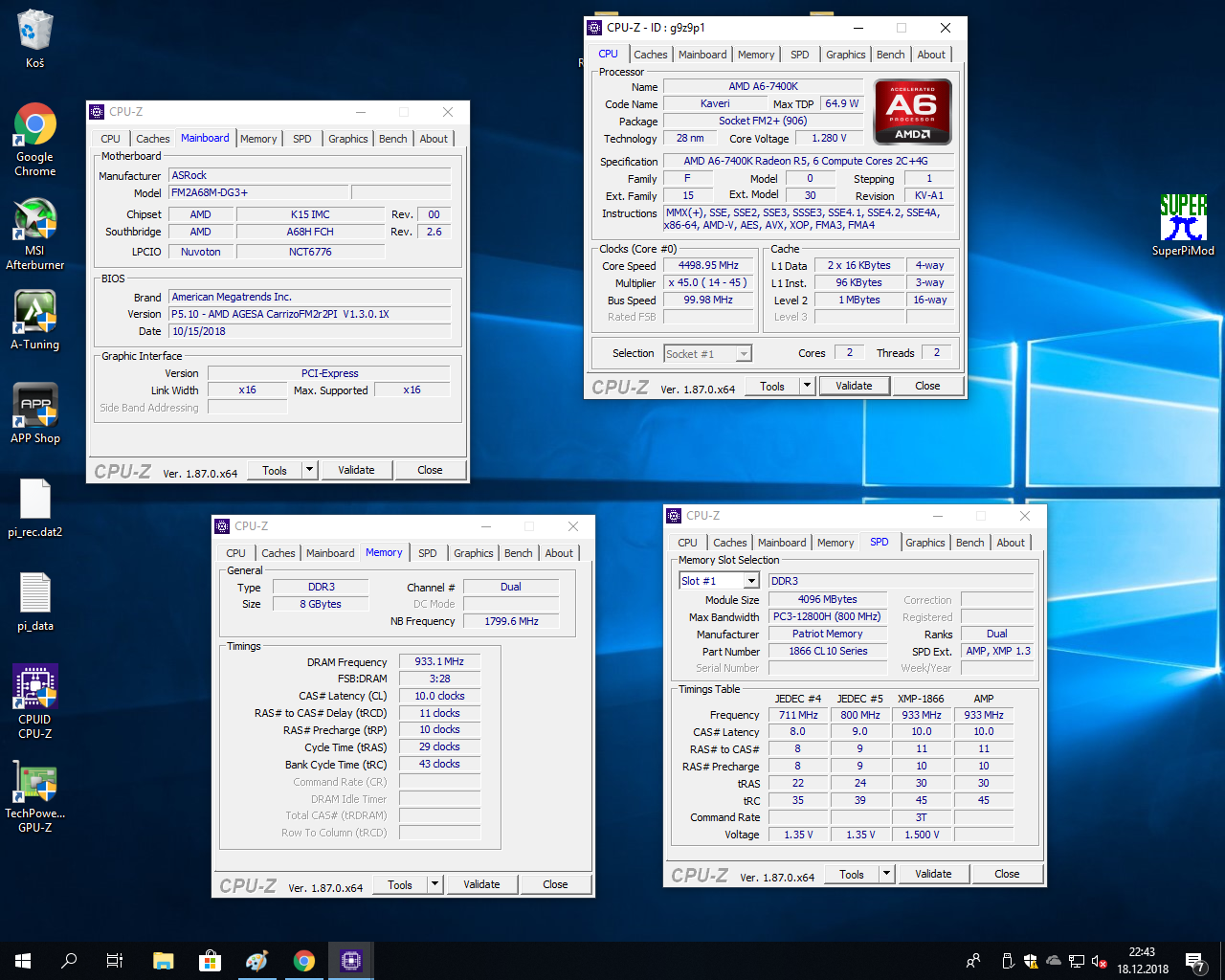Click the Patriot Memory manufacturer value

coord(828,634)
